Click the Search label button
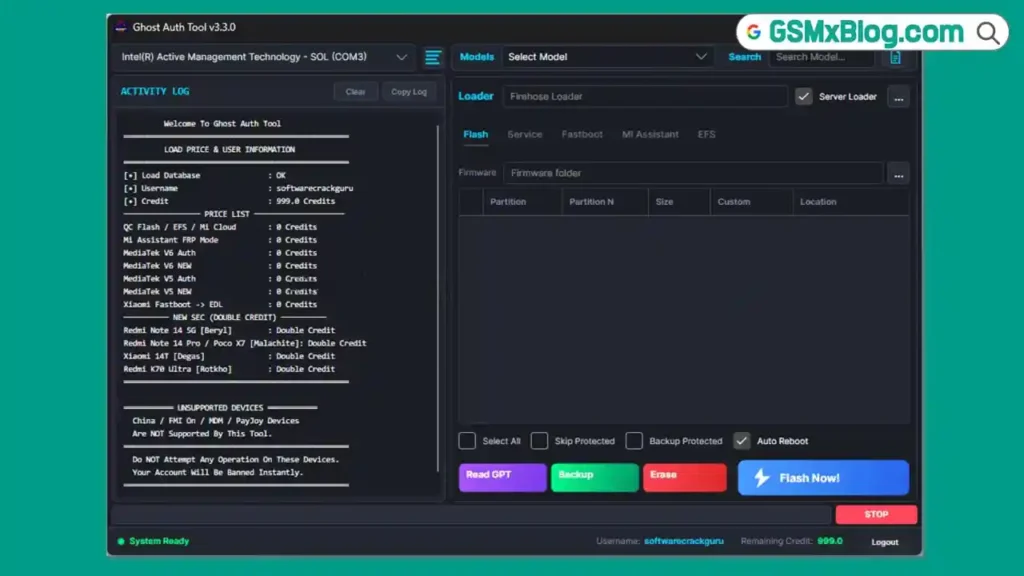 coord(744,57)
